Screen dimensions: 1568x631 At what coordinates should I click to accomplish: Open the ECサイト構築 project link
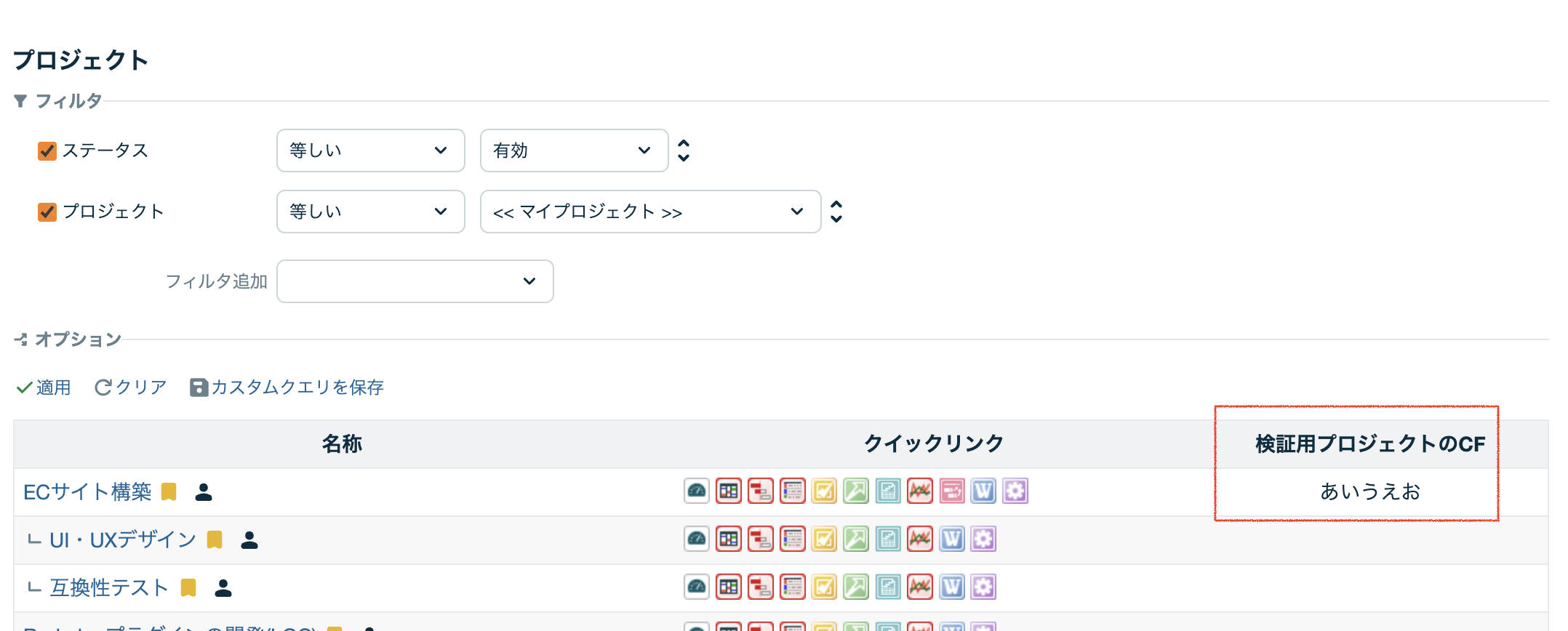pos(87,492)
